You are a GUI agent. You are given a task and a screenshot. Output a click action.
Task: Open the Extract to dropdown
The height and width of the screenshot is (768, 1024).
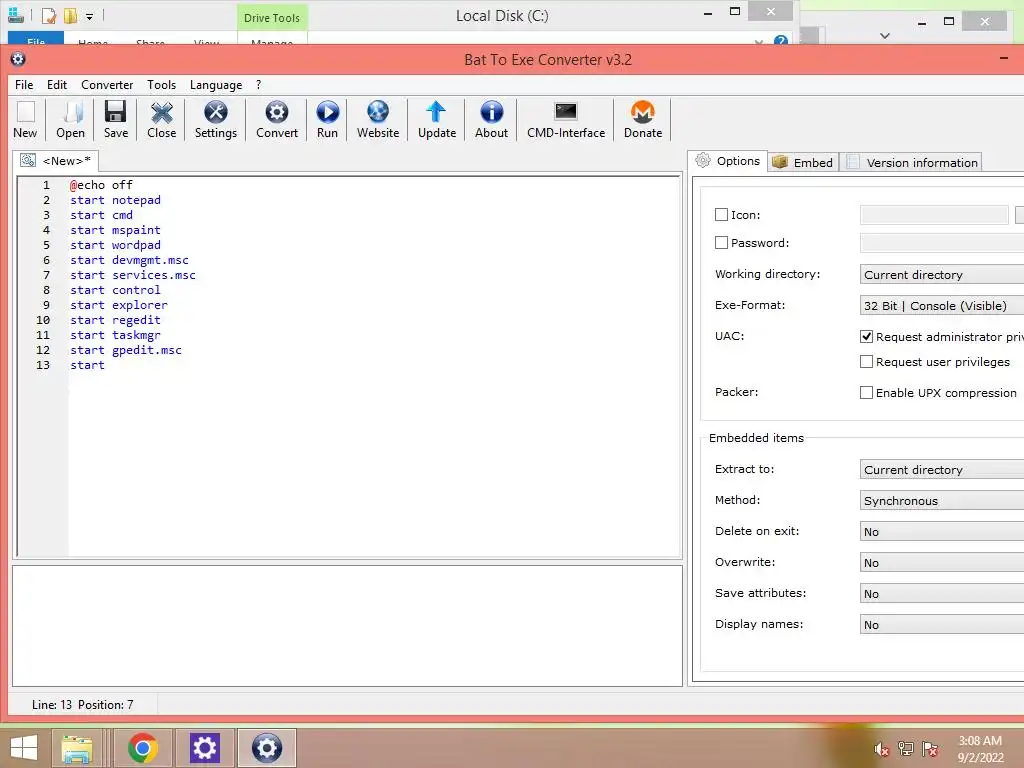pyautogui.click(x=942, y=470)
